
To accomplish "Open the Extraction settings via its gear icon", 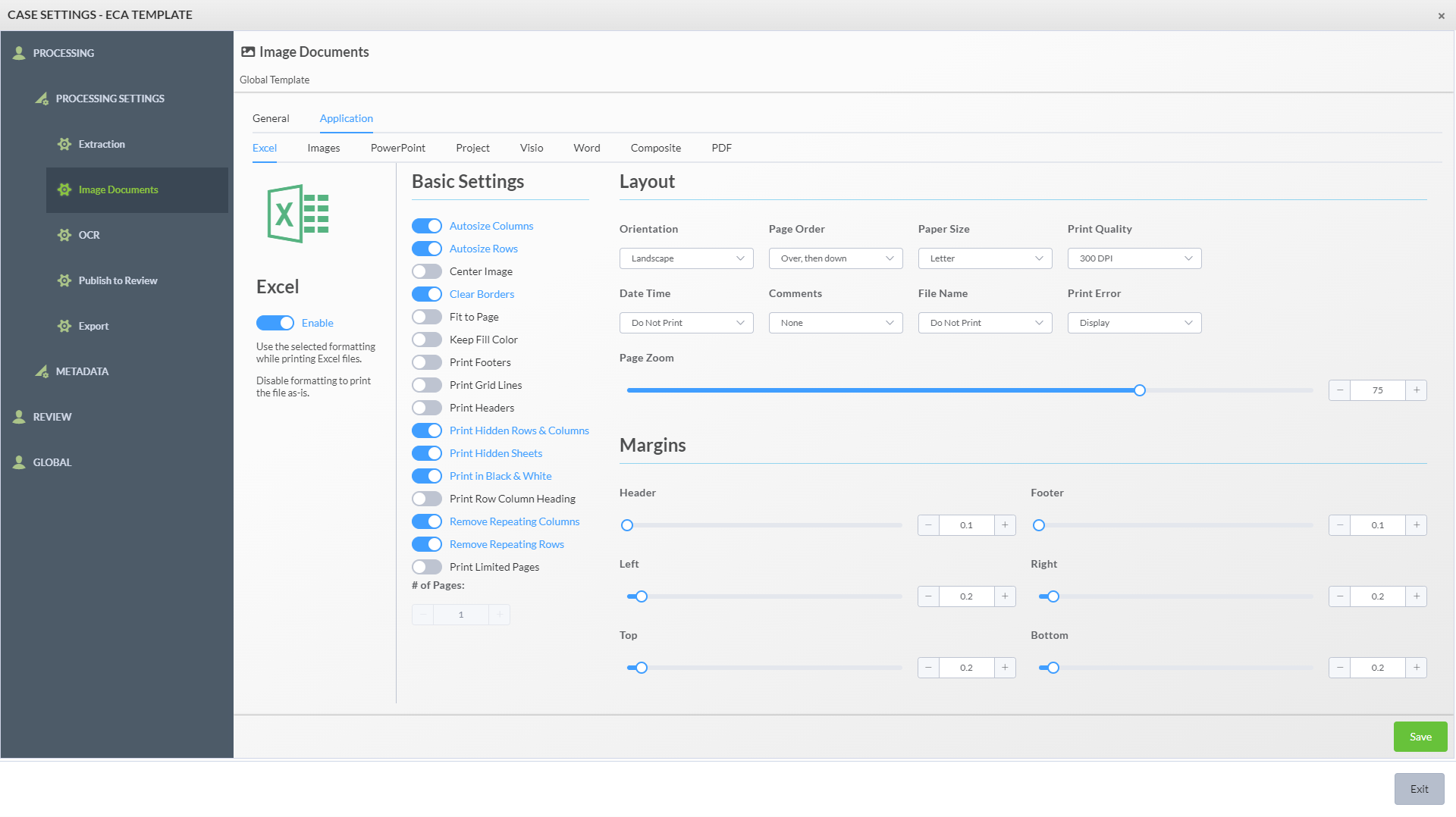I will point(64,144).
